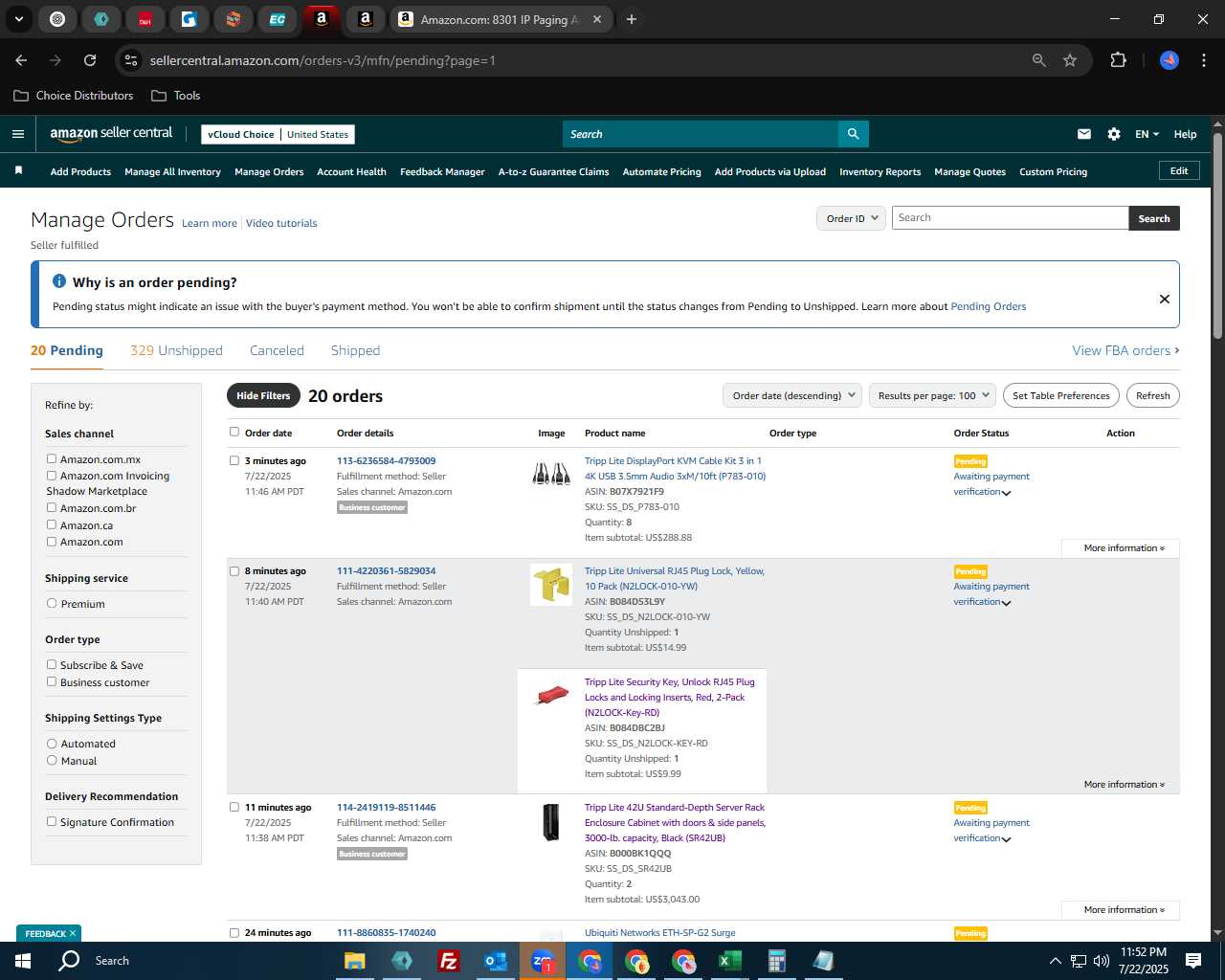Open the Seller Central hamburger menu
Screen dimensions: 1225x980
click(x=17, y=134)
